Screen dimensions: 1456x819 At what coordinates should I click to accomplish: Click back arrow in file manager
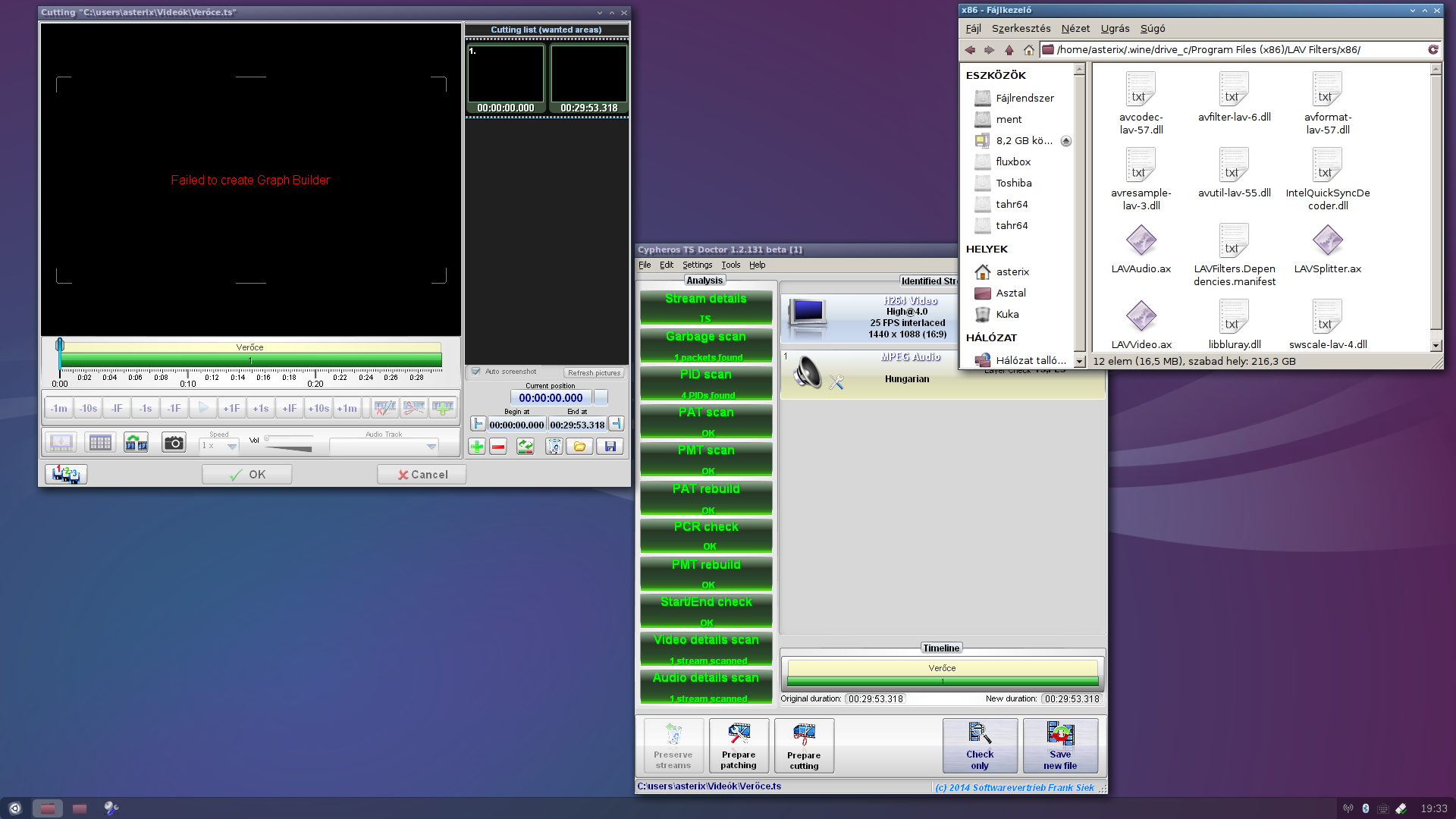970,50
